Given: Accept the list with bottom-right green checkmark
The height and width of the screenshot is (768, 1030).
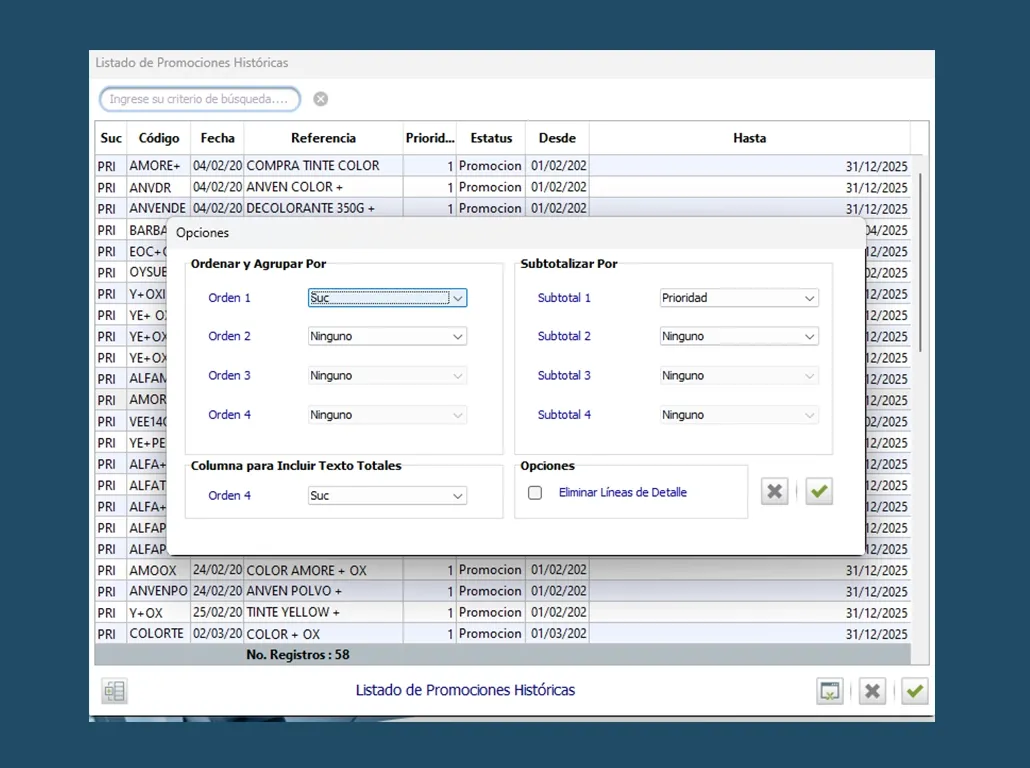Looking at the screenshot, I should click(x=914, y=691).
